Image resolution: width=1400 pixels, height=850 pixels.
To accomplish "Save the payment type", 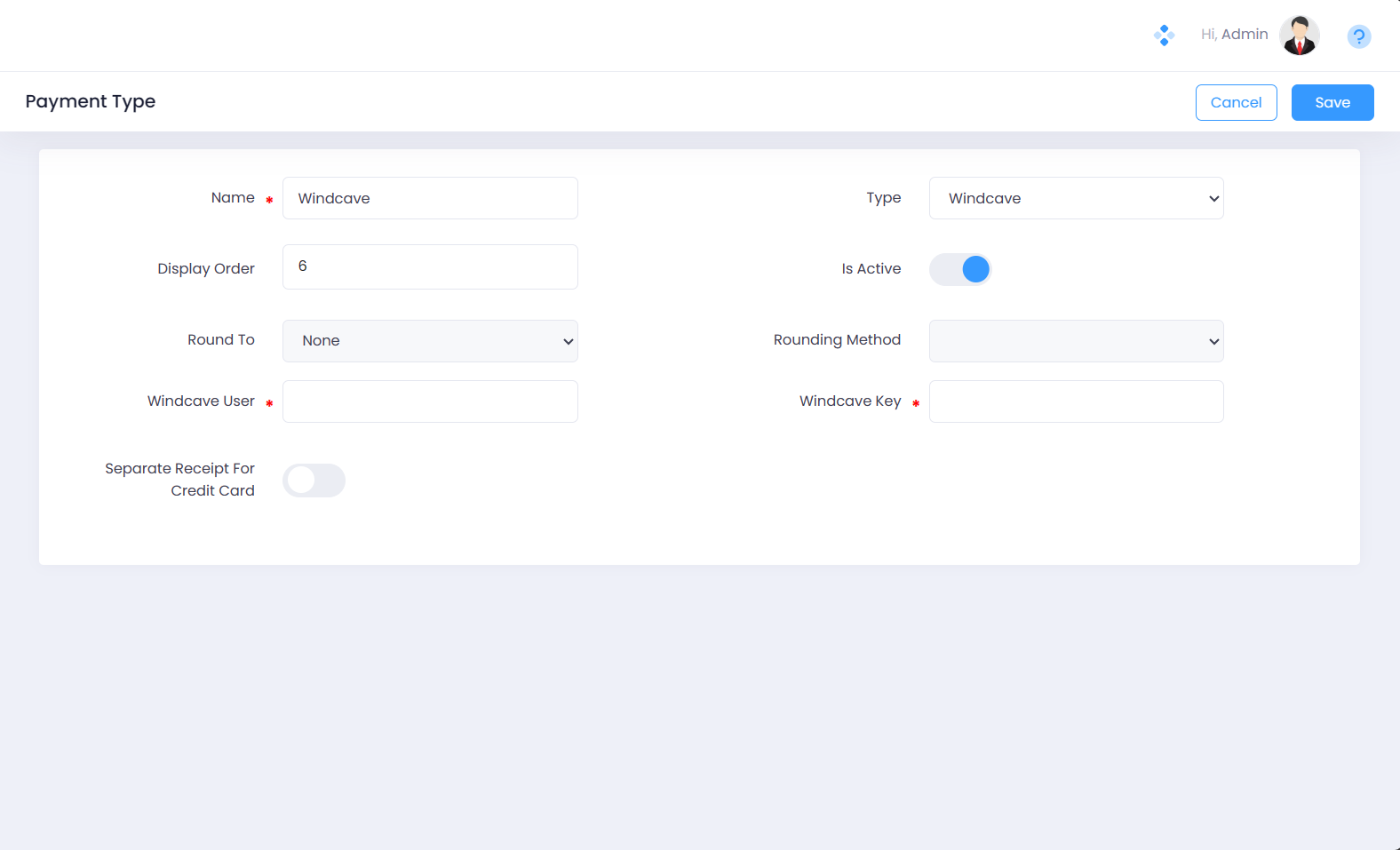I will click(1332, 103).
